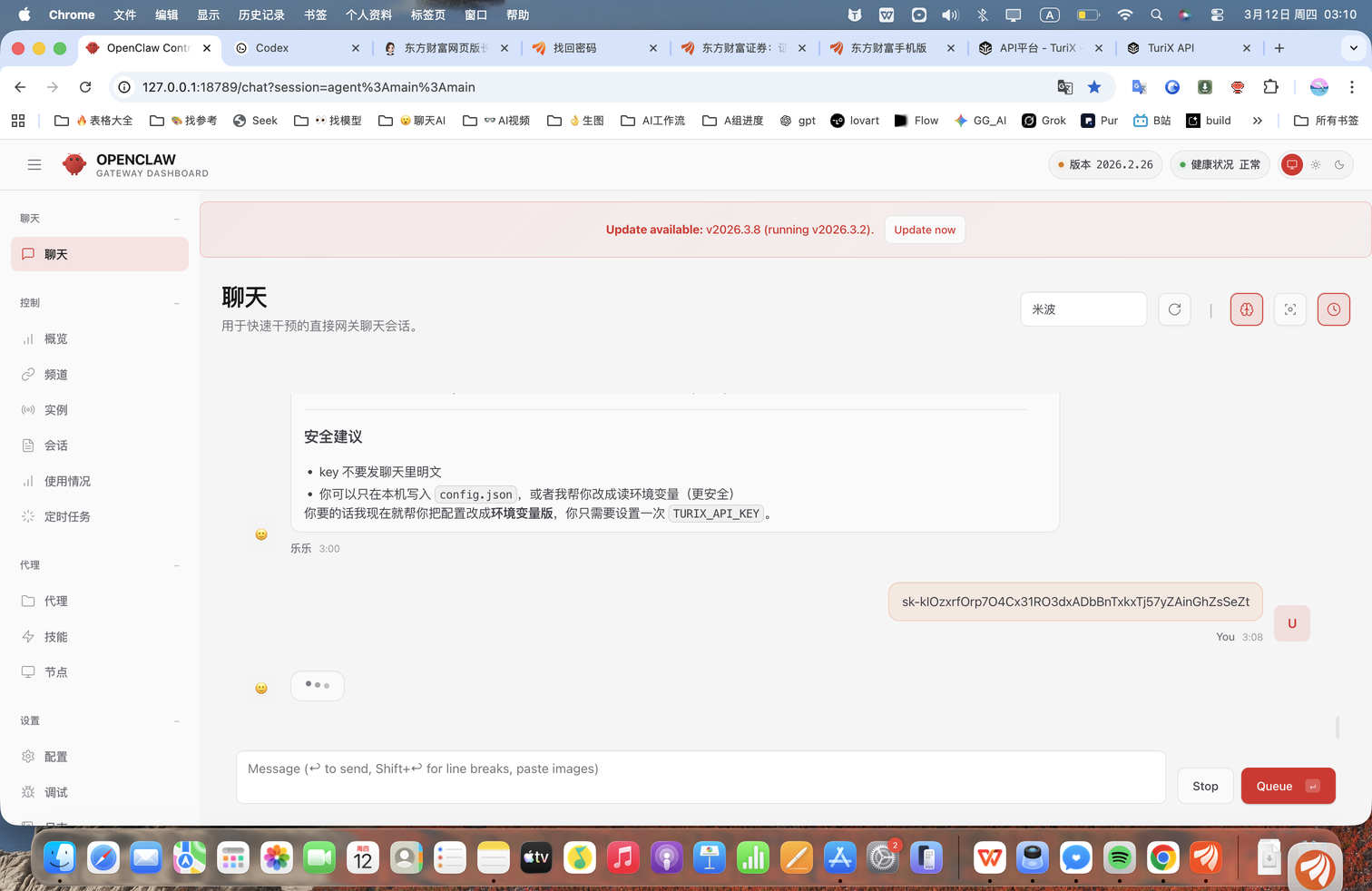Switch to dark theme moon icon
The width and height of the screenshot is (1372, 891).
point(1338,165)
